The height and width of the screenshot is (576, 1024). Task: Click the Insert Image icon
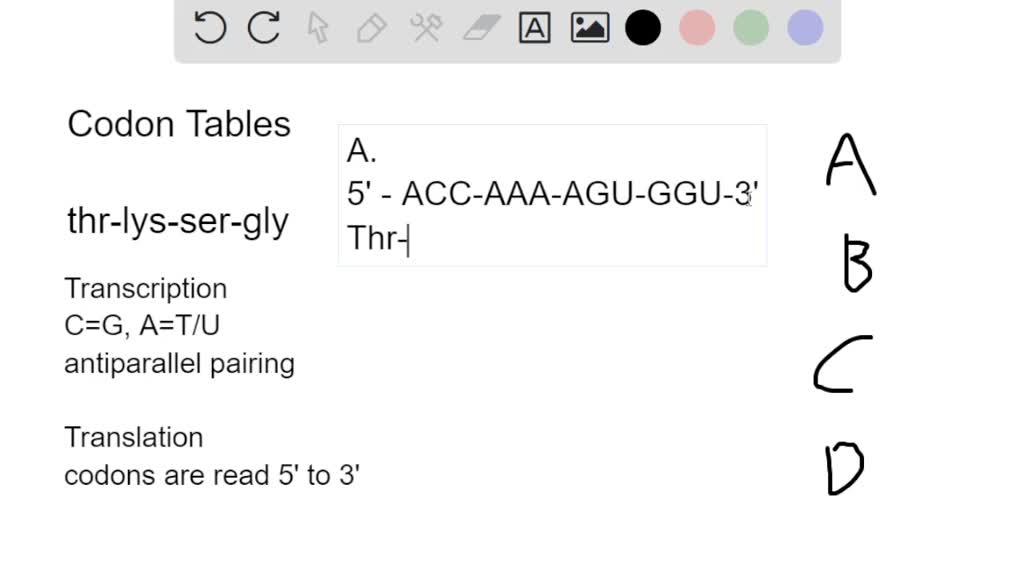coord(589,28)
